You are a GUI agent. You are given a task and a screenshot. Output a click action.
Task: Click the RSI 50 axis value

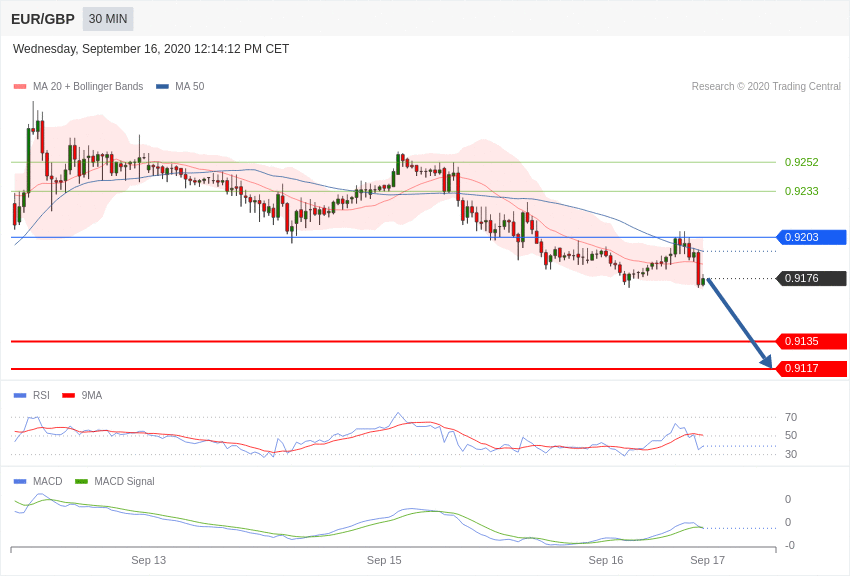pyautogui.click(x=791, y=435)
